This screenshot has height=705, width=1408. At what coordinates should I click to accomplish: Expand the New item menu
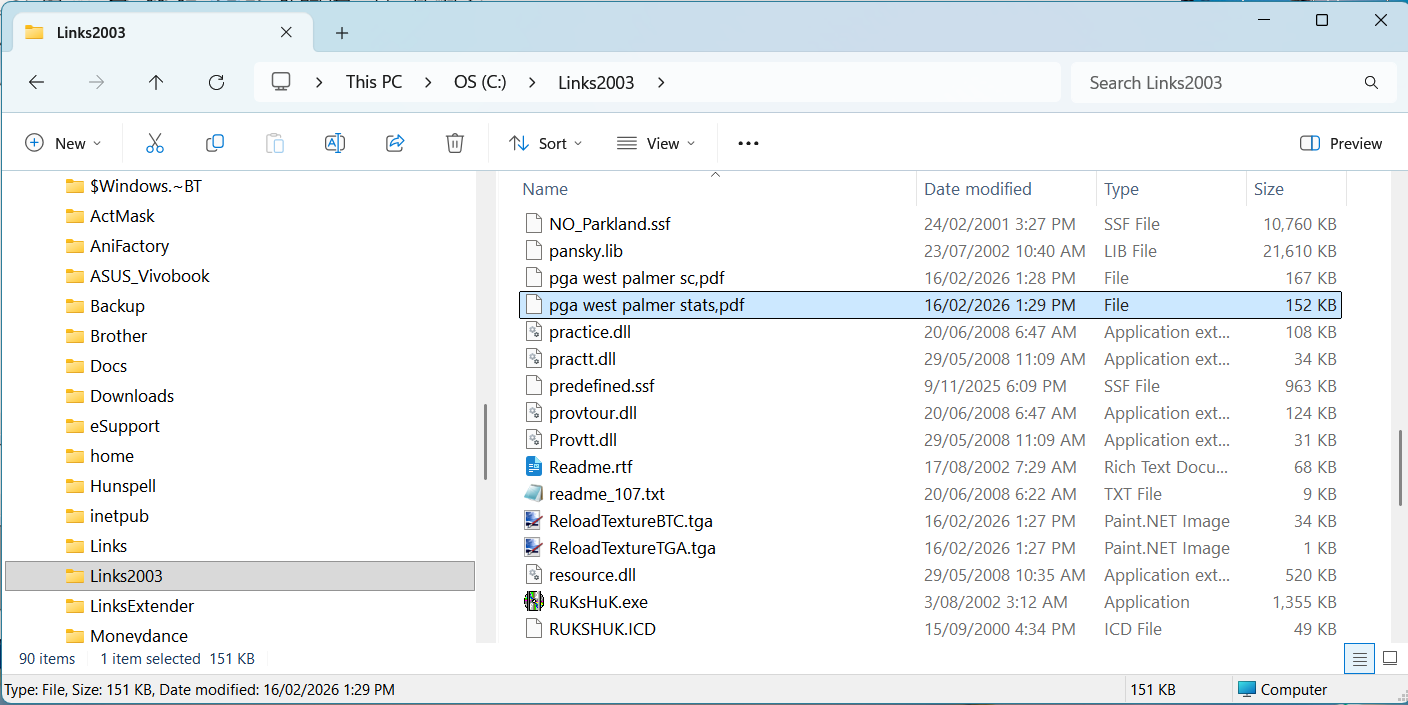coord(64,143)
